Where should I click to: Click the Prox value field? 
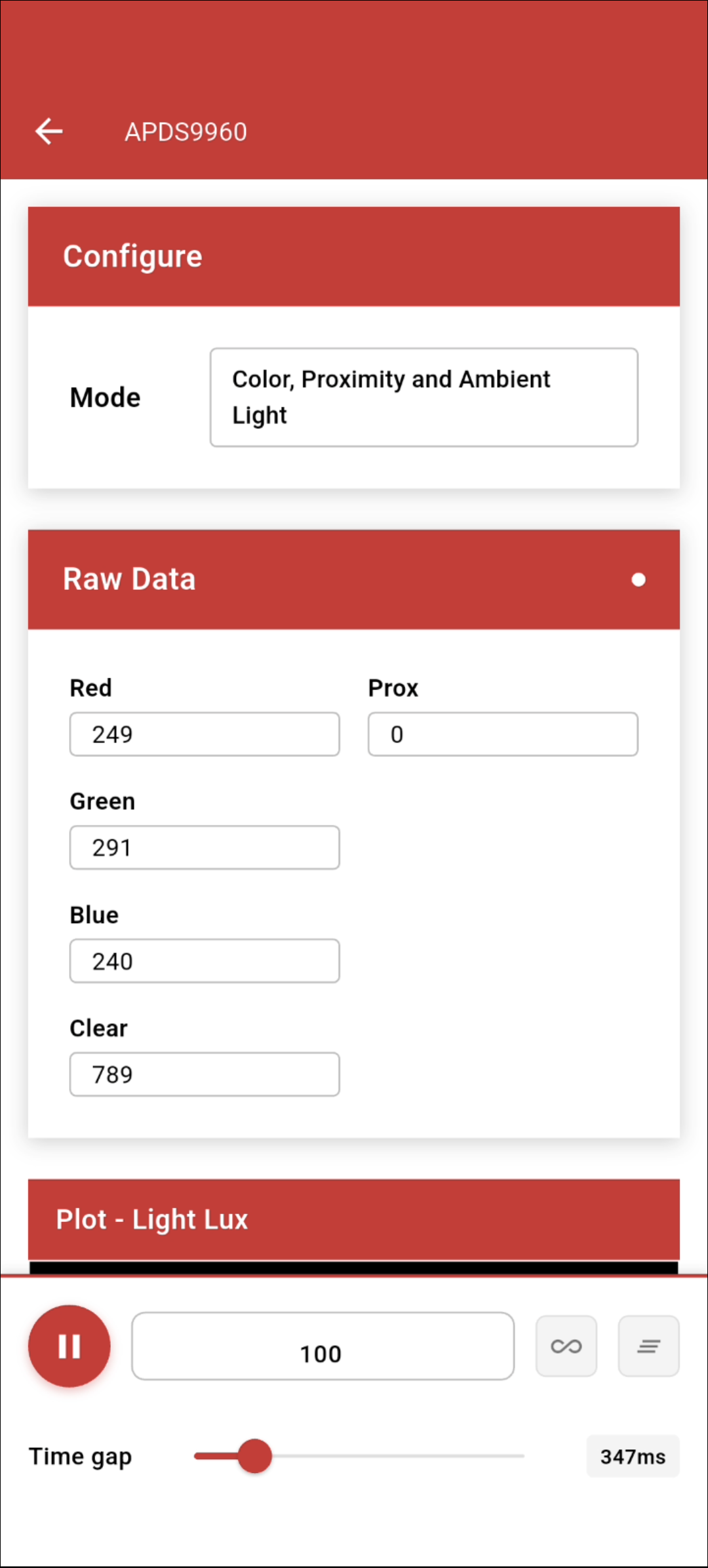[x=502, y=734]
